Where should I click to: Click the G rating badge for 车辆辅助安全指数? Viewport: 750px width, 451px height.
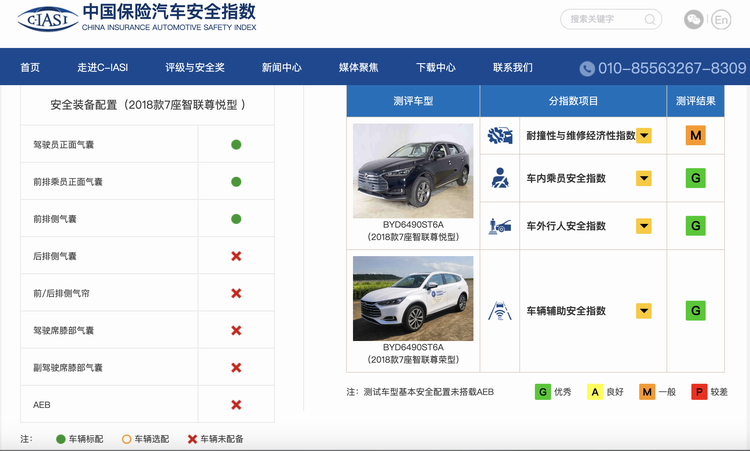coord(695,311)
